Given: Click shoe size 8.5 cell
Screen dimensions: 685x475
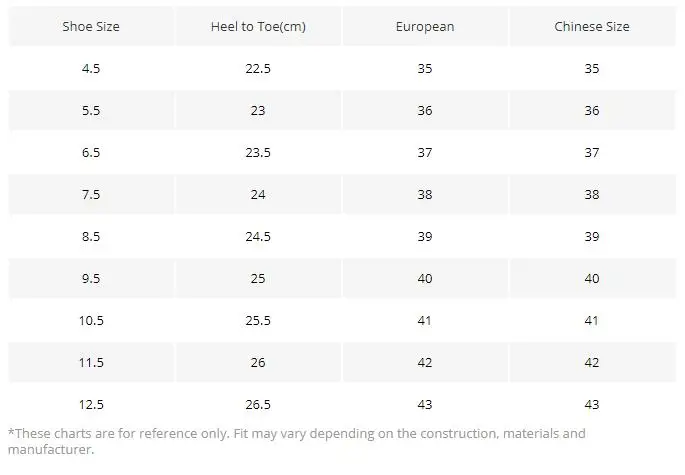Looking at the screenshot, I should pyautogui.click(x=91, y=237).
